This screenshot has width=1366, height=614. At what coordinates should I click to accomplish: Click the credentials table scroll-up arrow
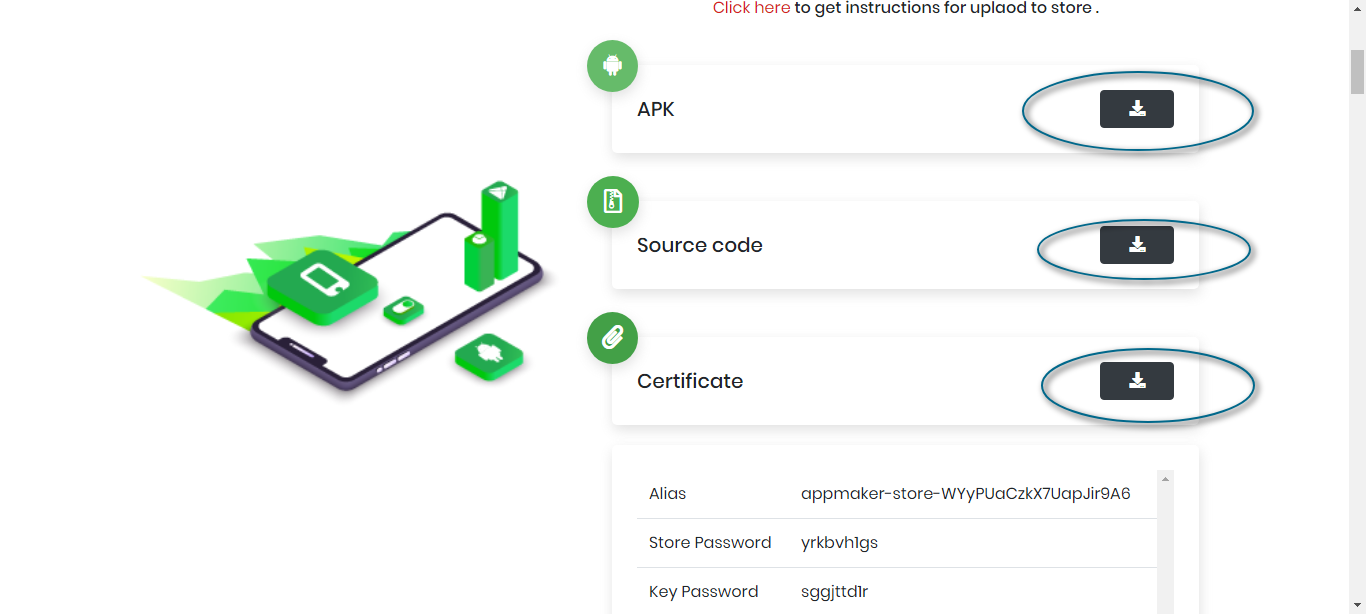(1165, 479)
